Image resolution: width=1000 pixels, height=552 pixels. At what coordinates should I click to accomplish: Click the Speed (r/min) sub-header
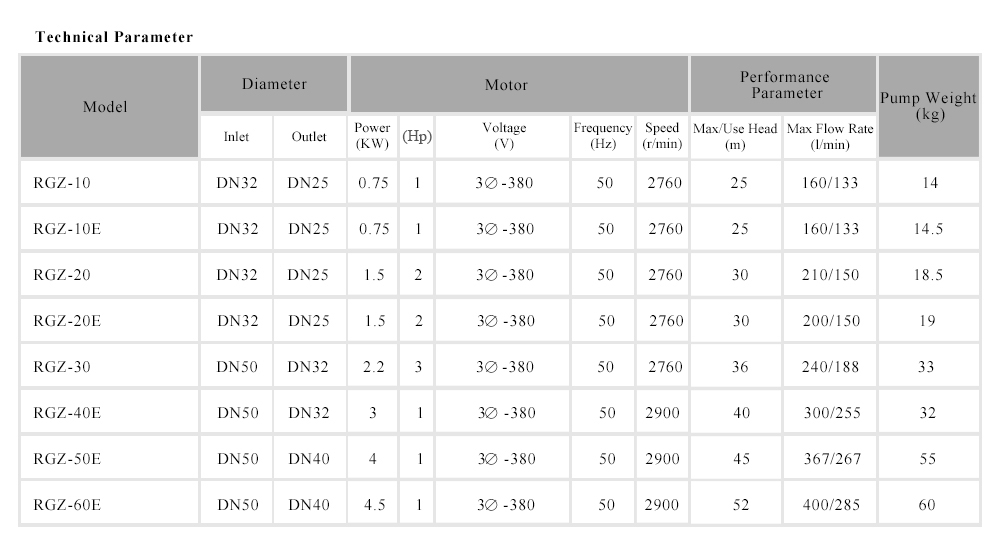pos(662,137)
